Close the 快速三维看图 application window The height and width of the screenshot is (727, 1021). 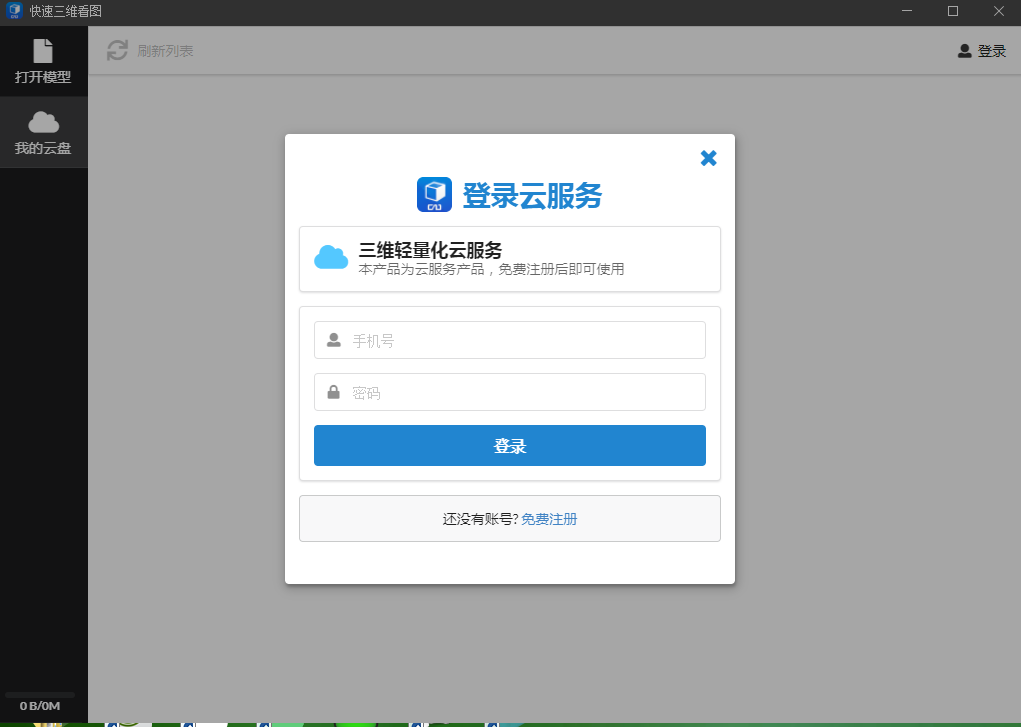998,11
